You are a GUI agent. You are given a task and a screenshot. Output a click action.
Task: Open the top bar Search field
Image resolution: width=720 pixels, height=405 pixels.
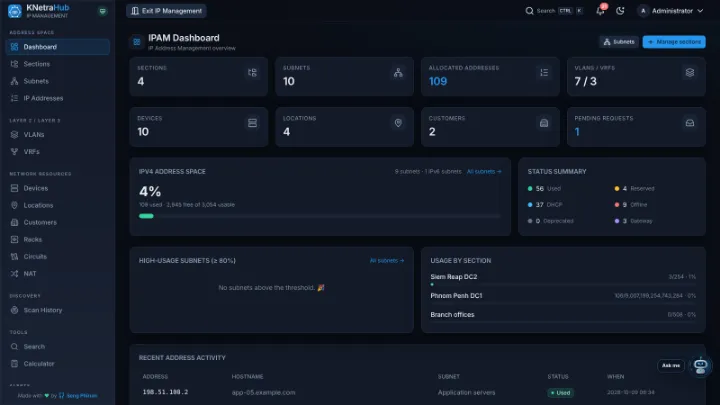pos(554,11)
